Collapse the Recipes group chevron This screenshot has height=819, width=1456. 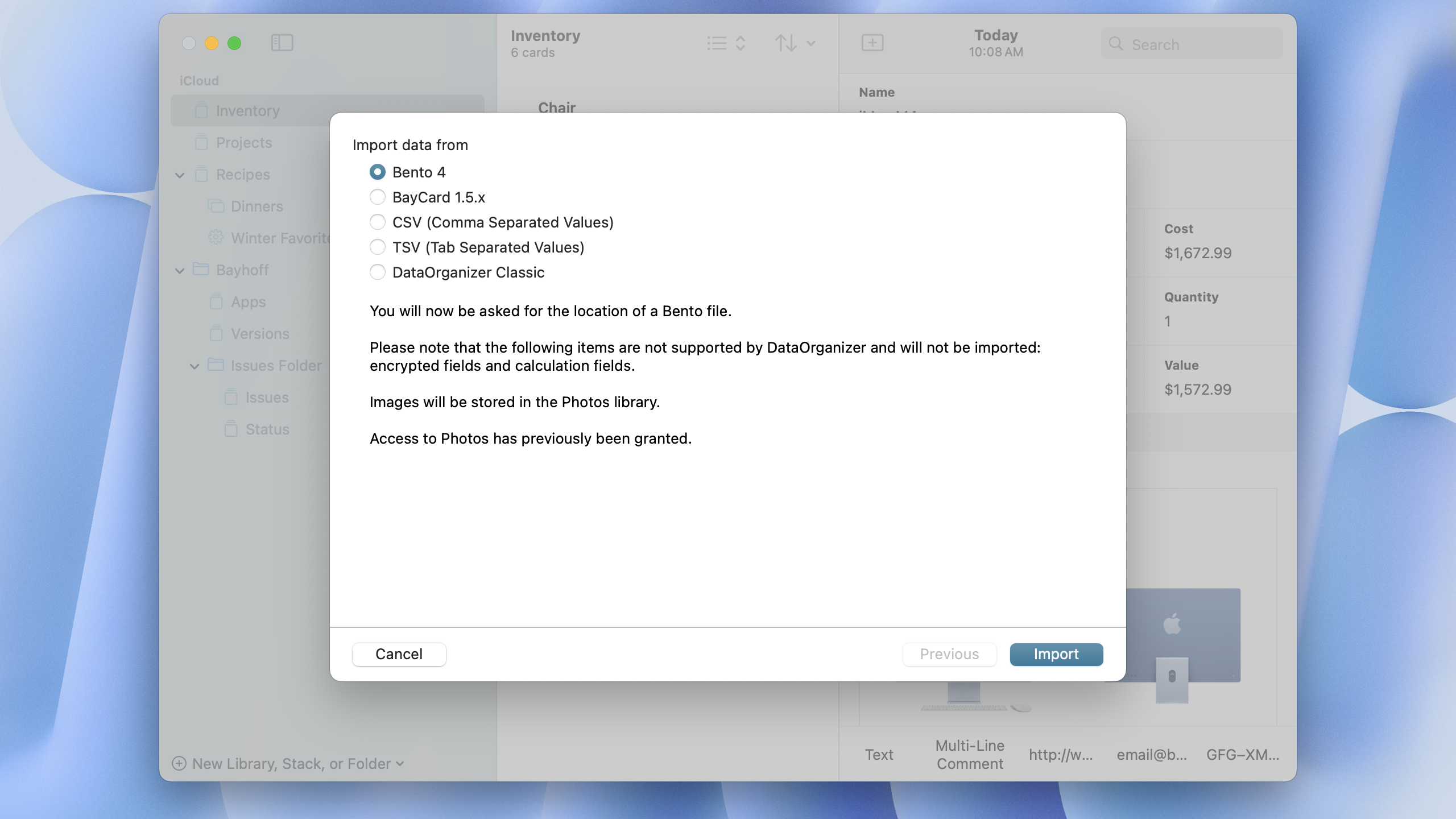(180, 175)
